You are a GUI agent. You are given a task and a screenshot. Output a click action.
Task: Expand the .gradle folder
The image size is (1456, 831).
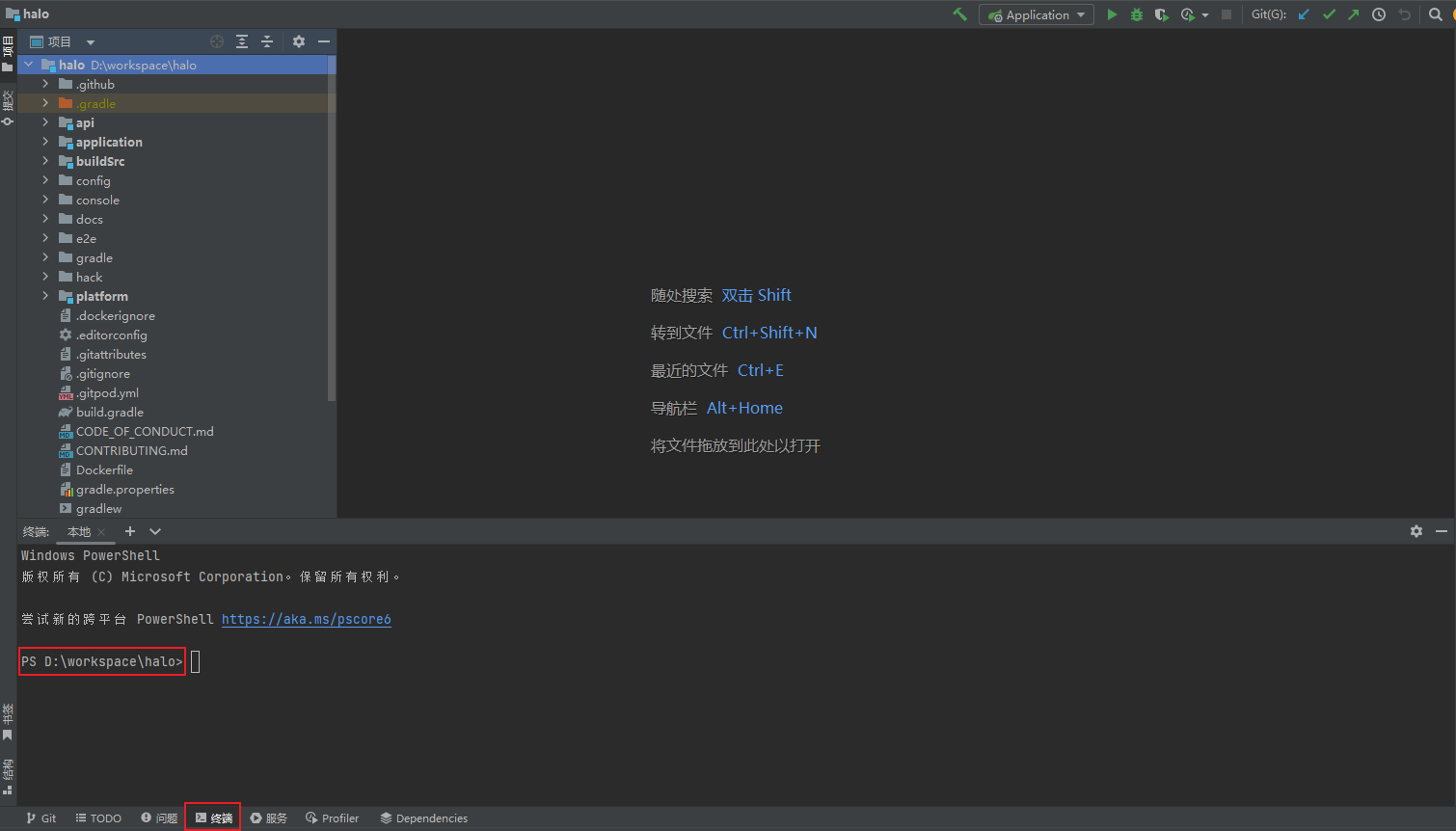click(x=45, y=103)
